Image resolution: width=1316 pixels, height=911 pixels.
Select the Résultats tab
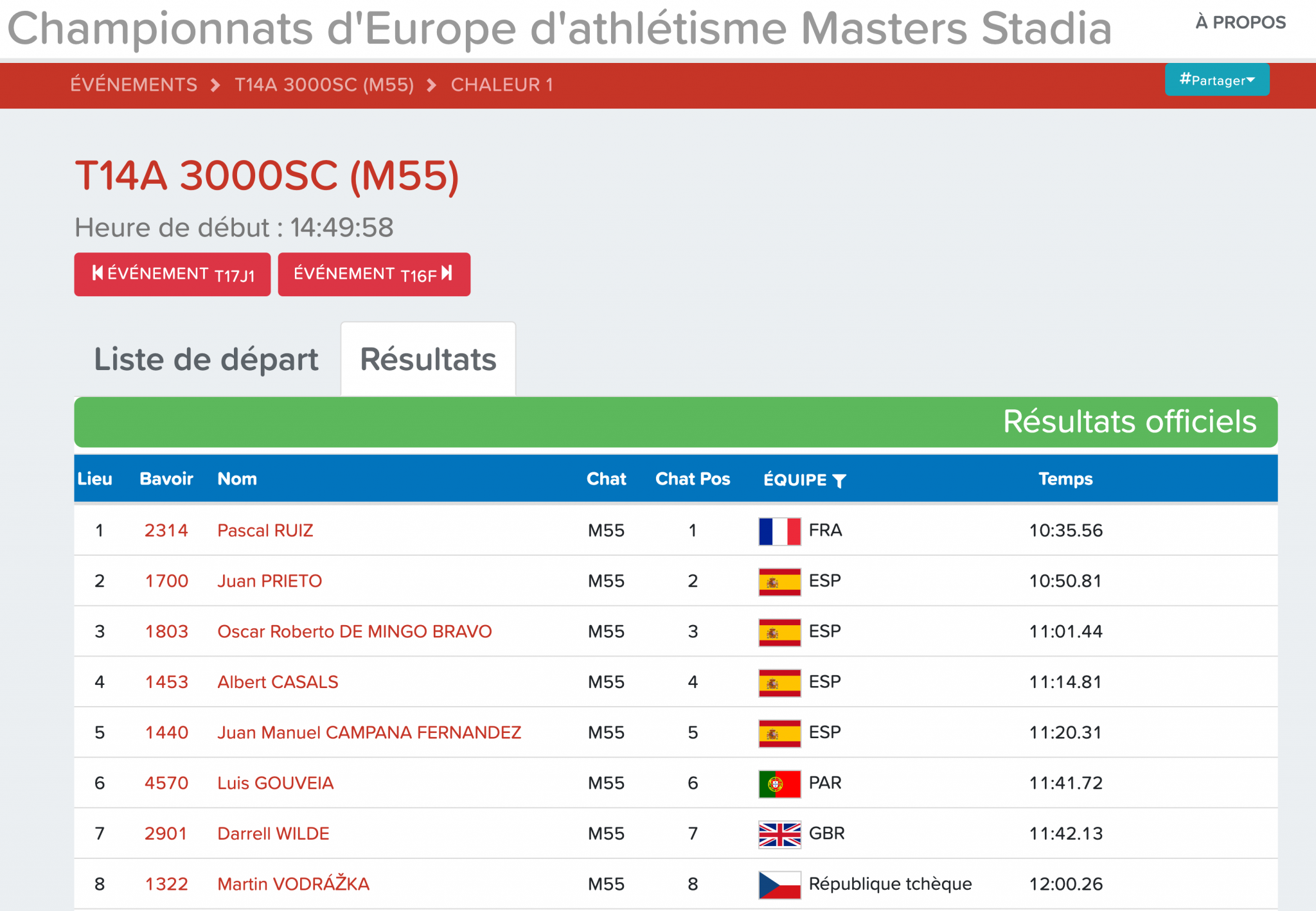coord(428,359)
